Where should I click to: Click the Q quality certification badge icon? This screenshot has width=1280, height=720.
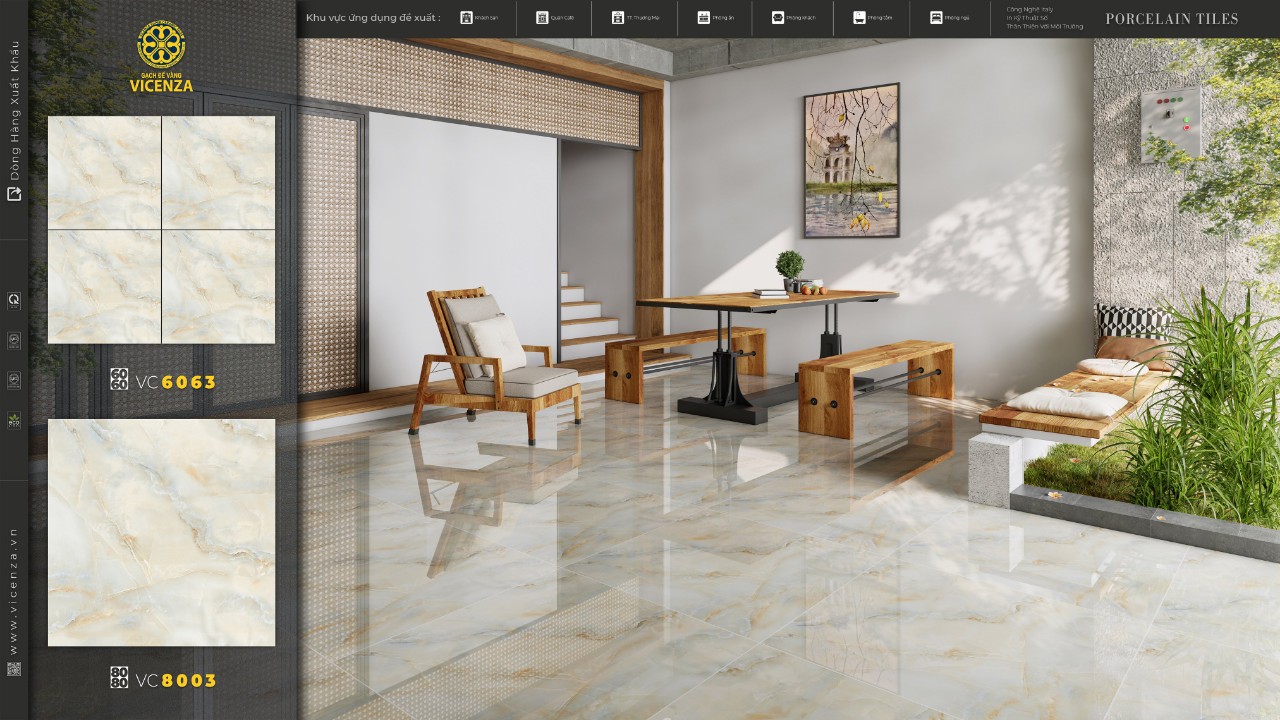pyautogui.click(x=14, y=300)
